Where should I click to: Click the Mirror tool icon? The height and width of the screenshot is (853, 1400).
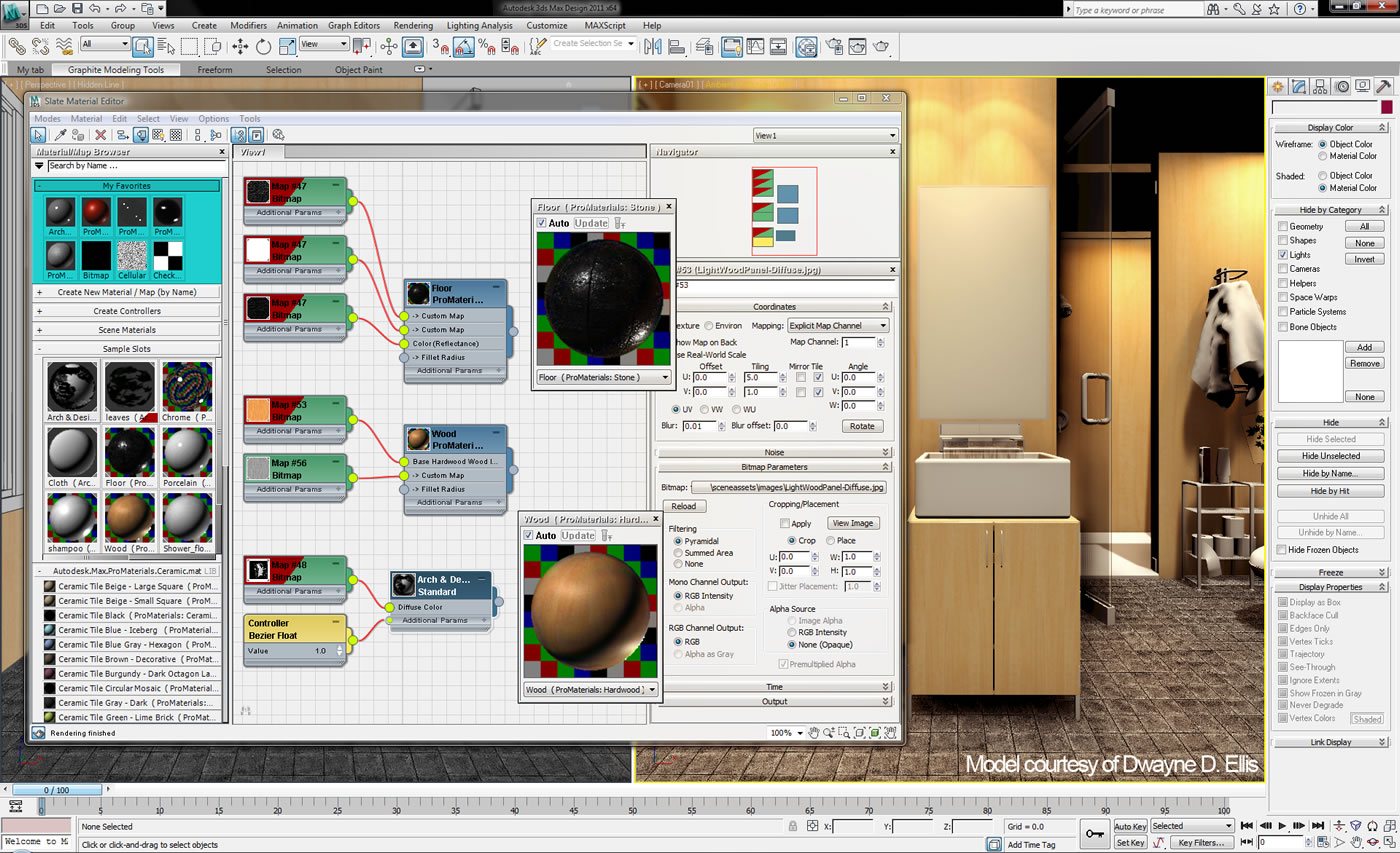pos(652,46)
